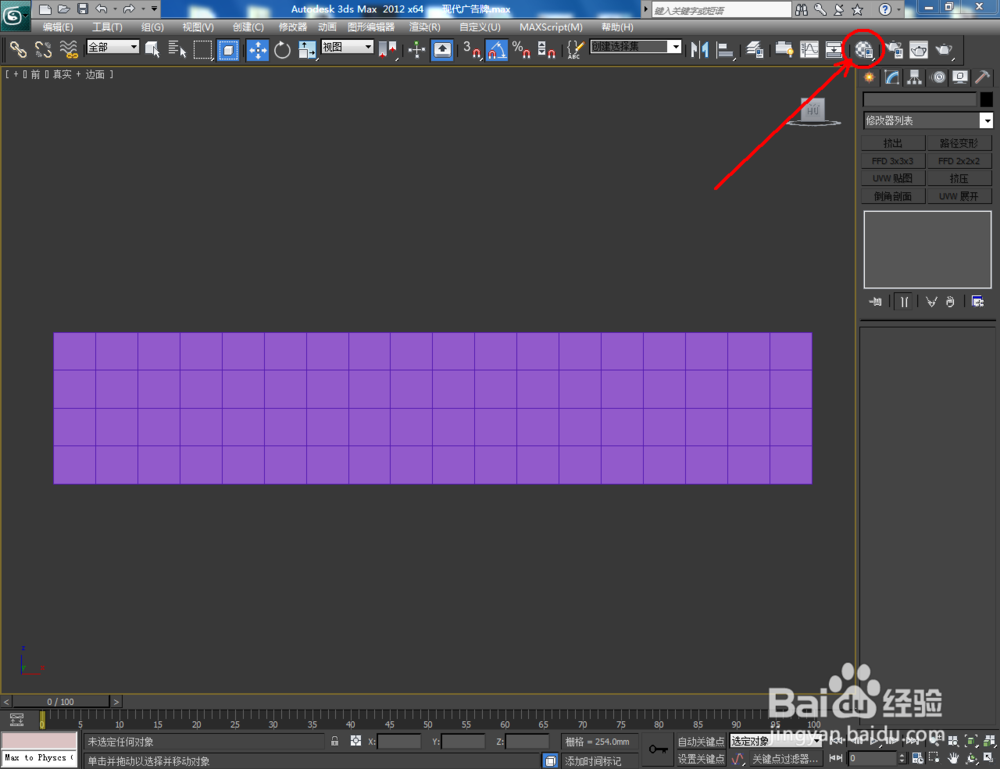Click the 挤出 modifier button
The image size is (1000, 769).
click(893, 143)
